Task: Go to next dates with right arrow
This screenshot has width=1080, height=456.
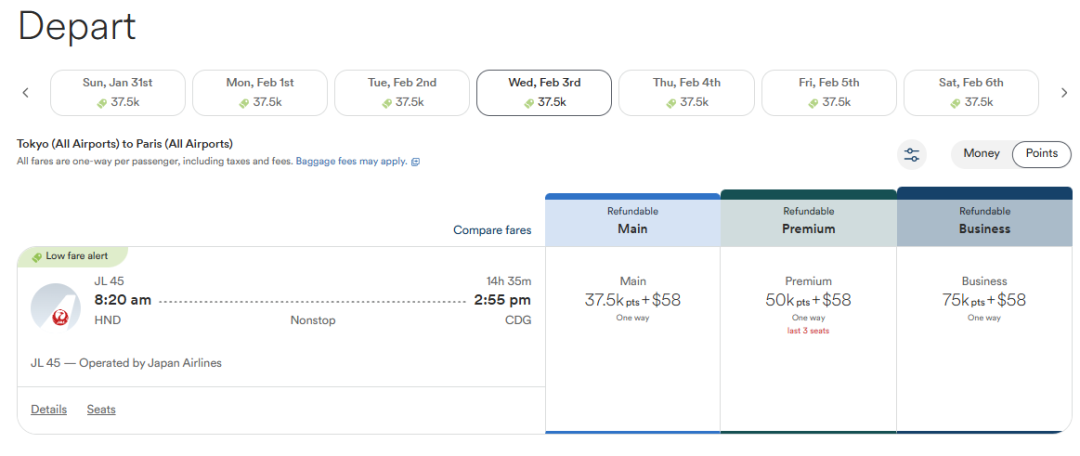Action: click(1063, 92)
